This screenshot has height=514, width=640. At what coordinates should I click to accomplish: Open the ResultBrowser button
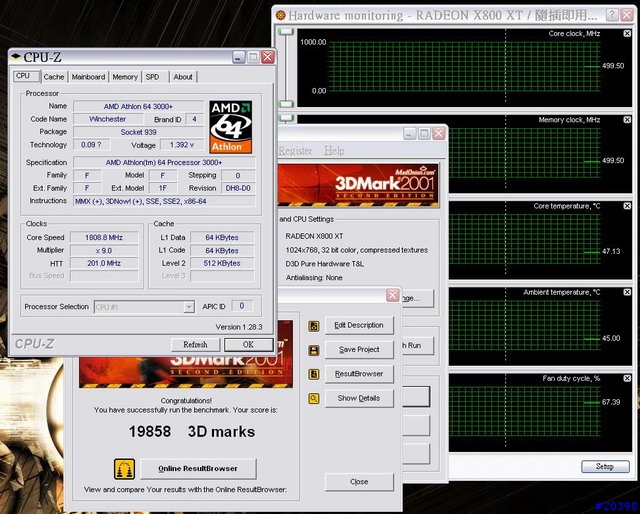(359, 374)
